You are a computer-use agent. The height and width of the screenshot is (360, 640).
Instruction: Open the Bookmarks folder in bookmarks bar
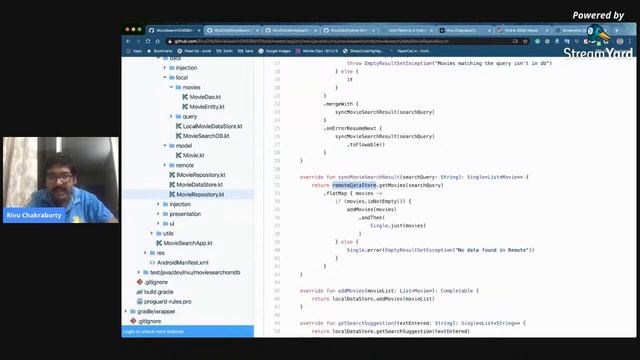[160, 51]
